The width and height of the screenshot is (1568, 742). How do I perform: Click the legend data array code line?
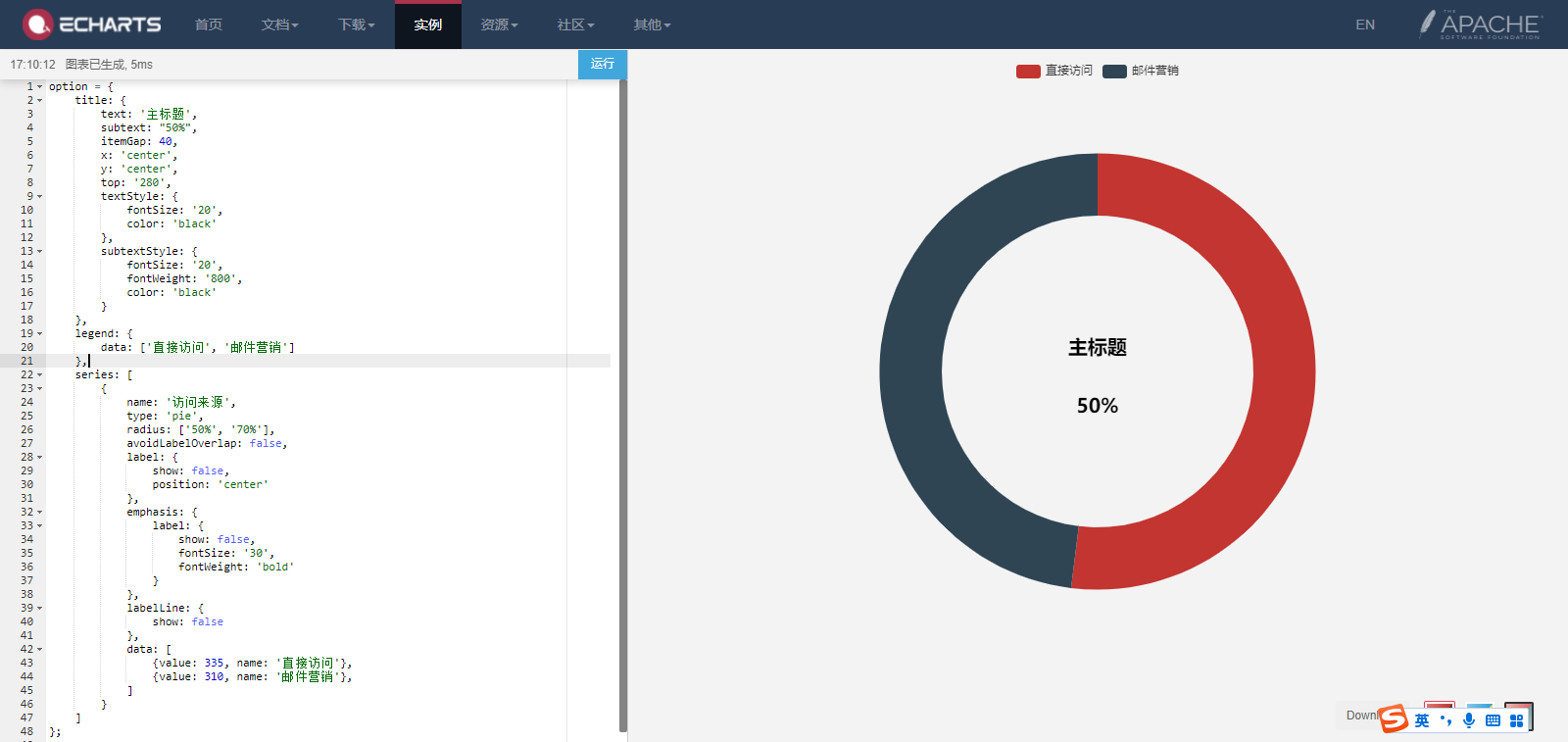[x=197, y=348]
